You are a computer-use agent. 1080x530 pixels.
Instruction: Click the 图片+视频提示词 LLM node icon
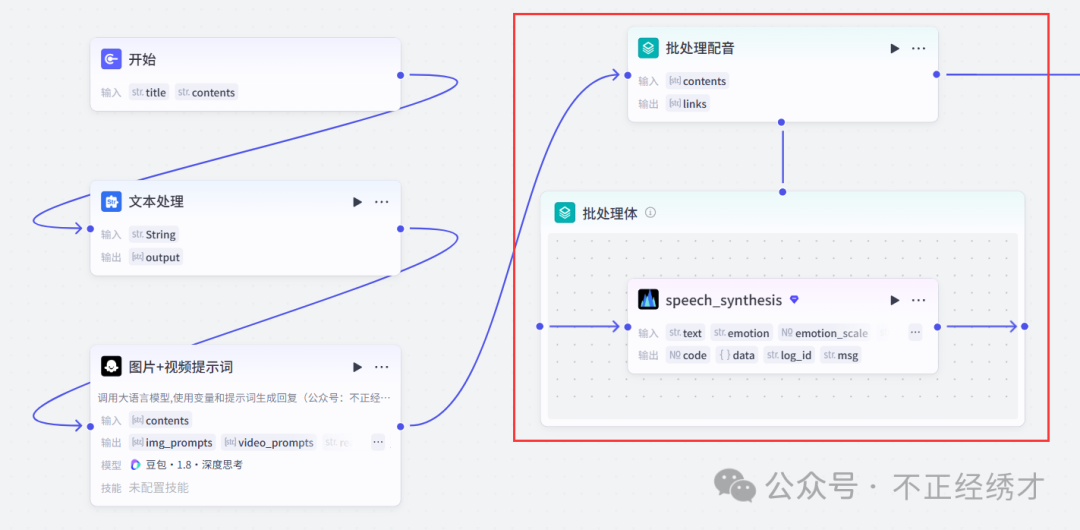tap(111, 367)
